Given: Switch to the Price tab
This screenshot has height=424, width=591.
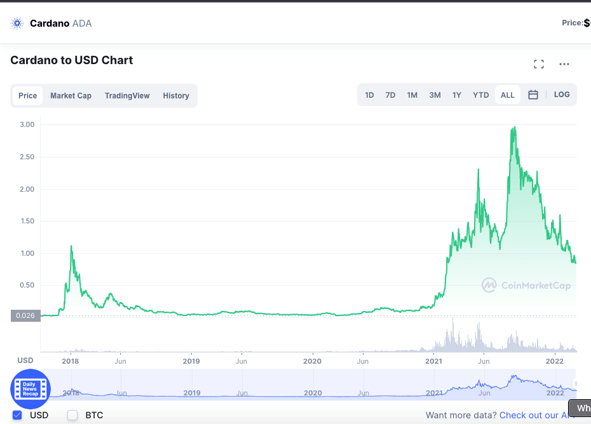Looking at the screenshot, I should pos(28,96).
